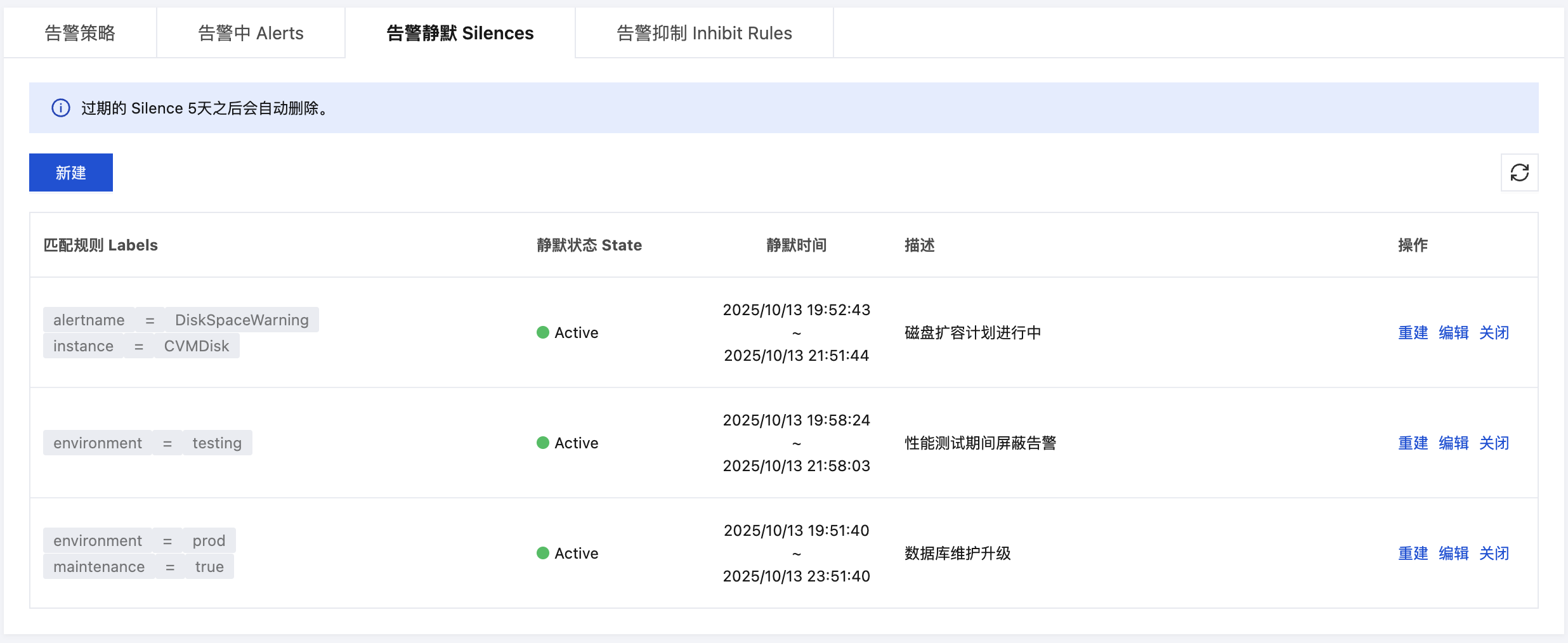Open the 告警中 Alerts tab
This screenshot has width=1568, height=643.
(x=251, y=33)
